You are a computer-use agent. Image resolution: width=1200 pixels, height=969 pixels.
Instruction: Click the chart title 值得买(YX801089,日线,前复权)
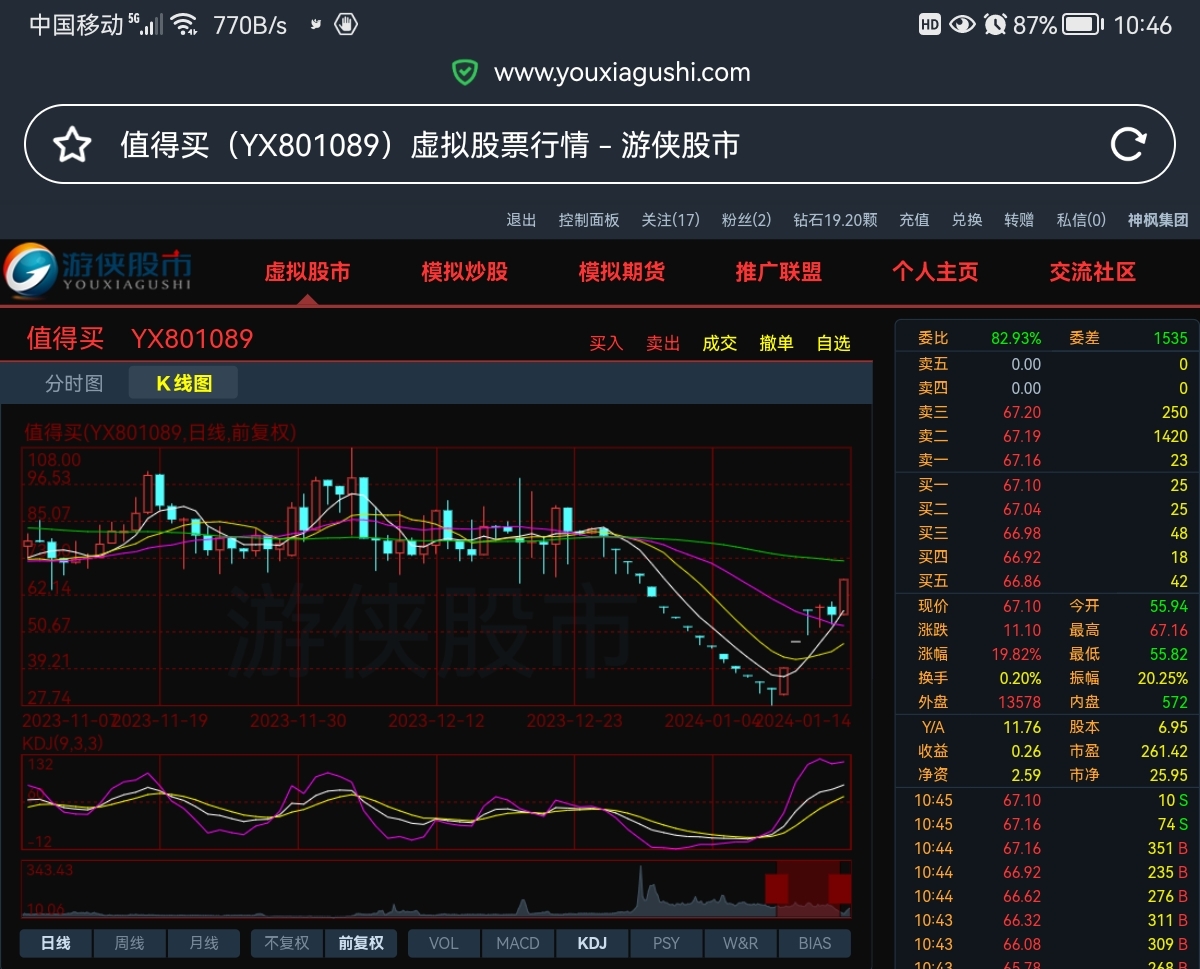pyautogui.click(x=160, y=432)
